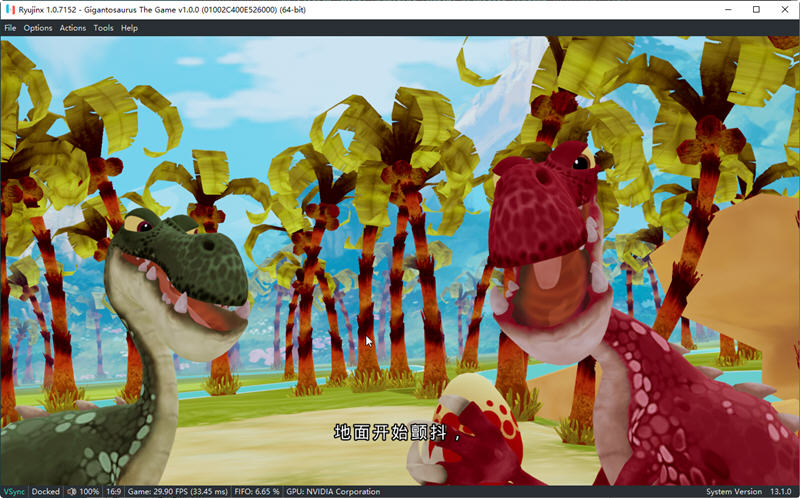Viewport: 800px width, 498px height.
Task: Close the Ryujinx window
Action: [785, 10]
